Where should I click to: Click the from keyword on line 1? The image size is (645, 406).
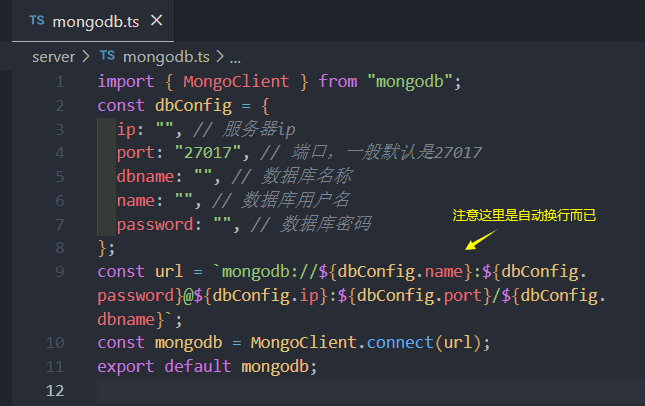[338, 81]
